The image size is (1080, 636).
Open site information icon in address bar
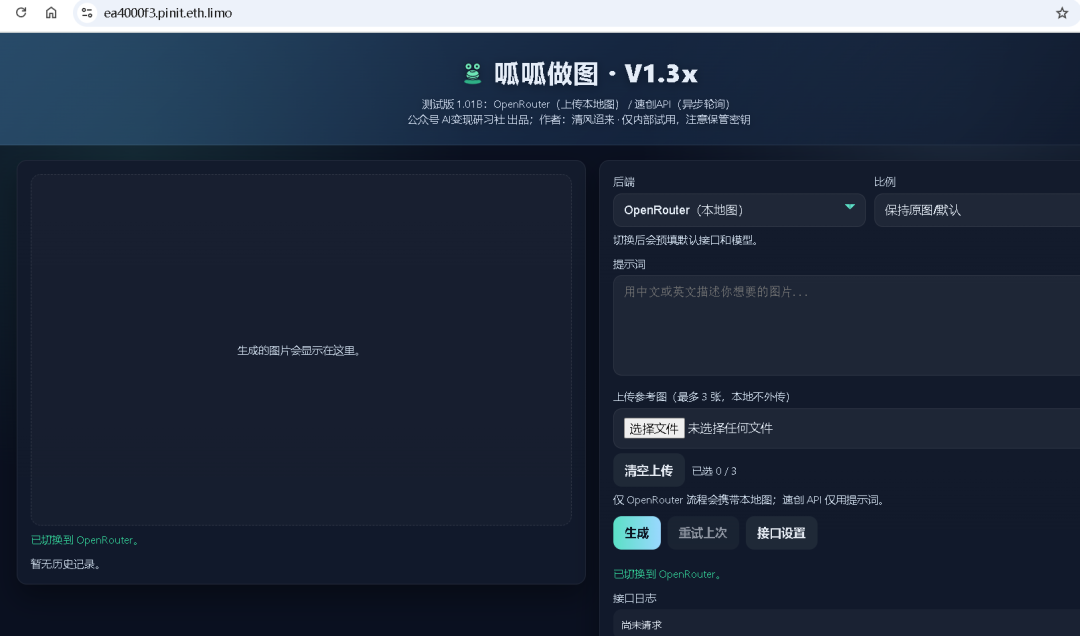pyautogui.click(x=87, y=12)
